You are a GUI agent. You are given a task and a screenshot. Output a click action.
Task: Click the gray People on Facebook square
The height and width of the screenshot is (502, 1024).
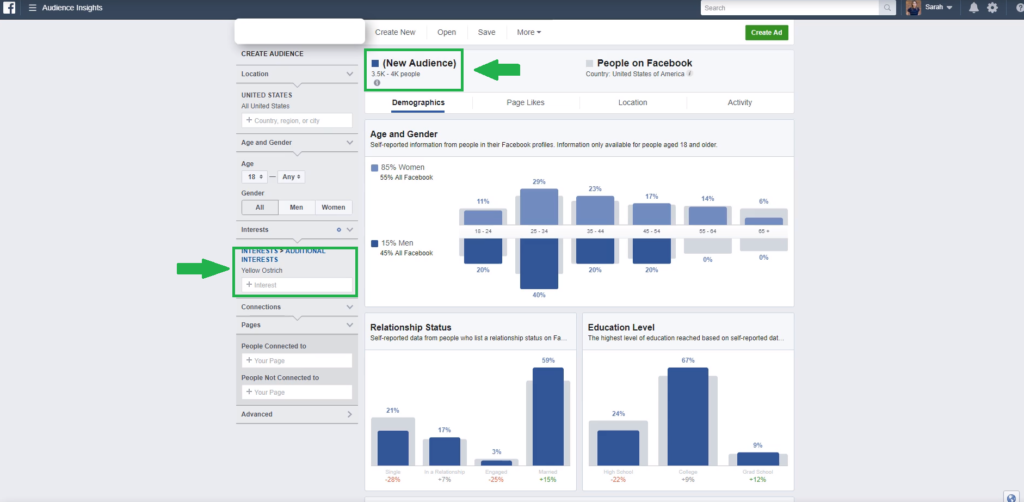tap(590, 63)
